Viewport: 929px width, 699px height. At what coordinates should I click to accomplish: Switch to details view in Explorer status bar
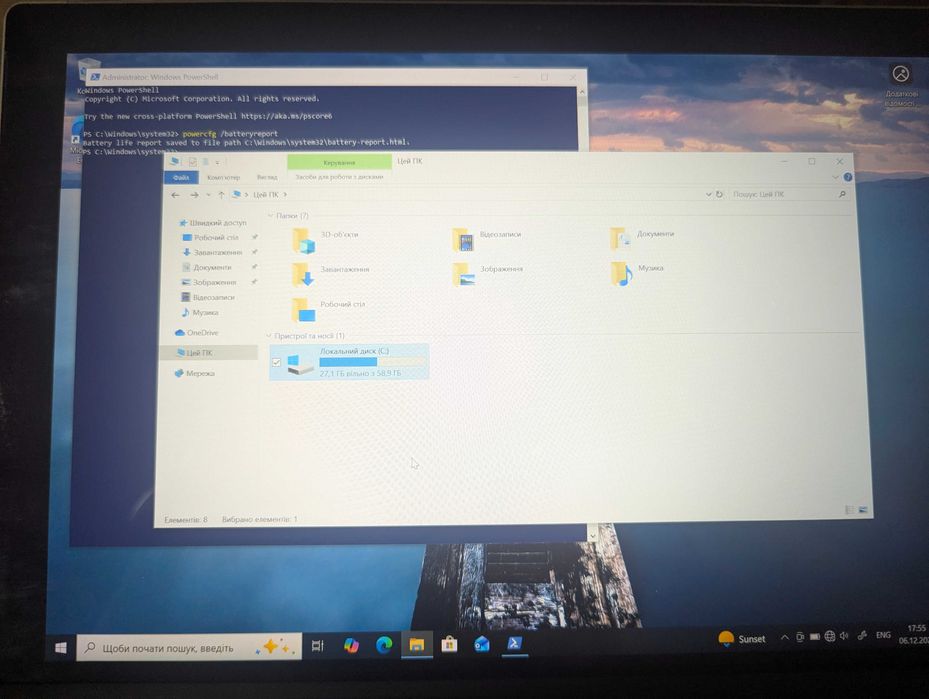tap(849, 509)
